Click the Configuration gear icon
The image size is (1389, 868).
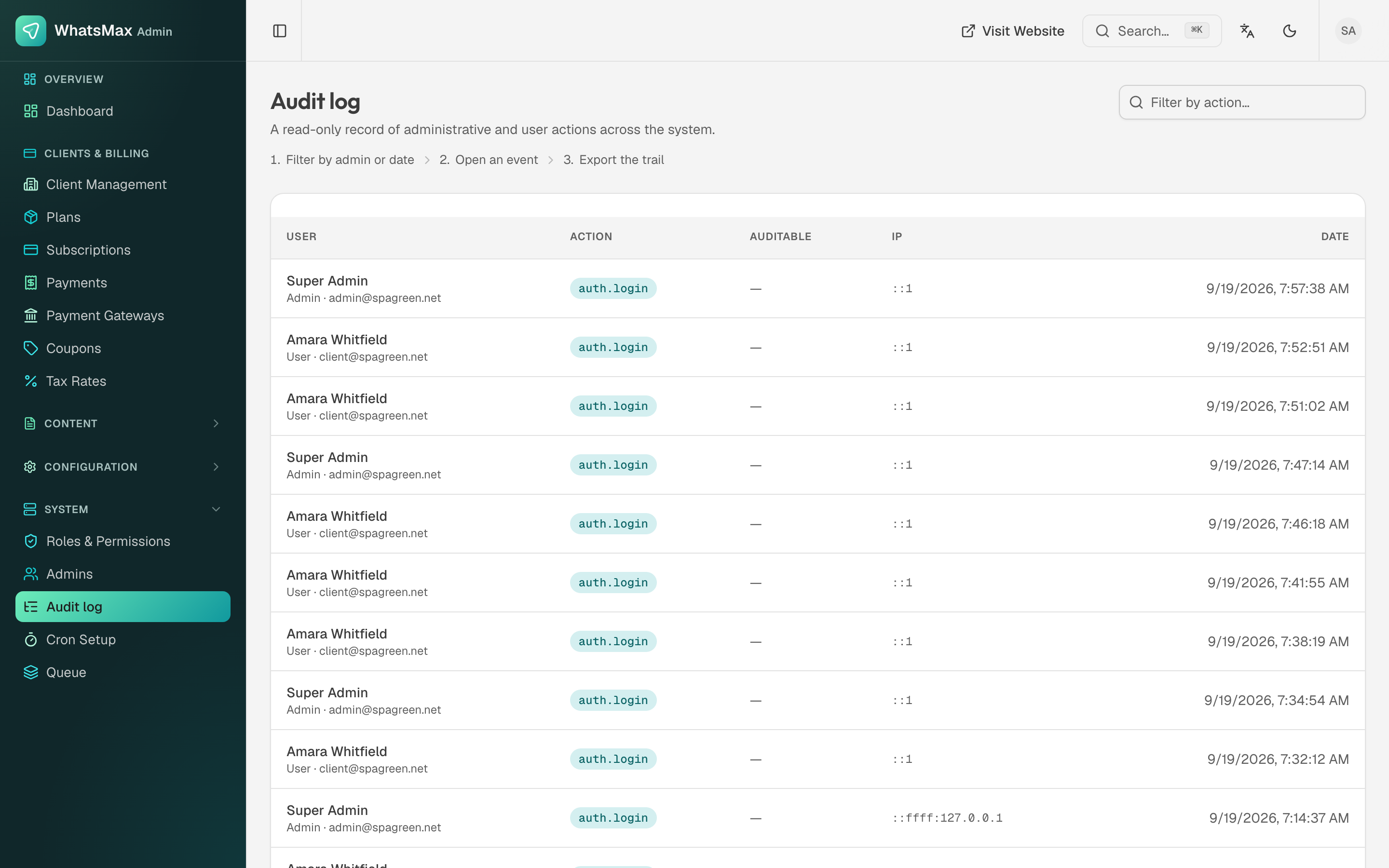point(30,467)
